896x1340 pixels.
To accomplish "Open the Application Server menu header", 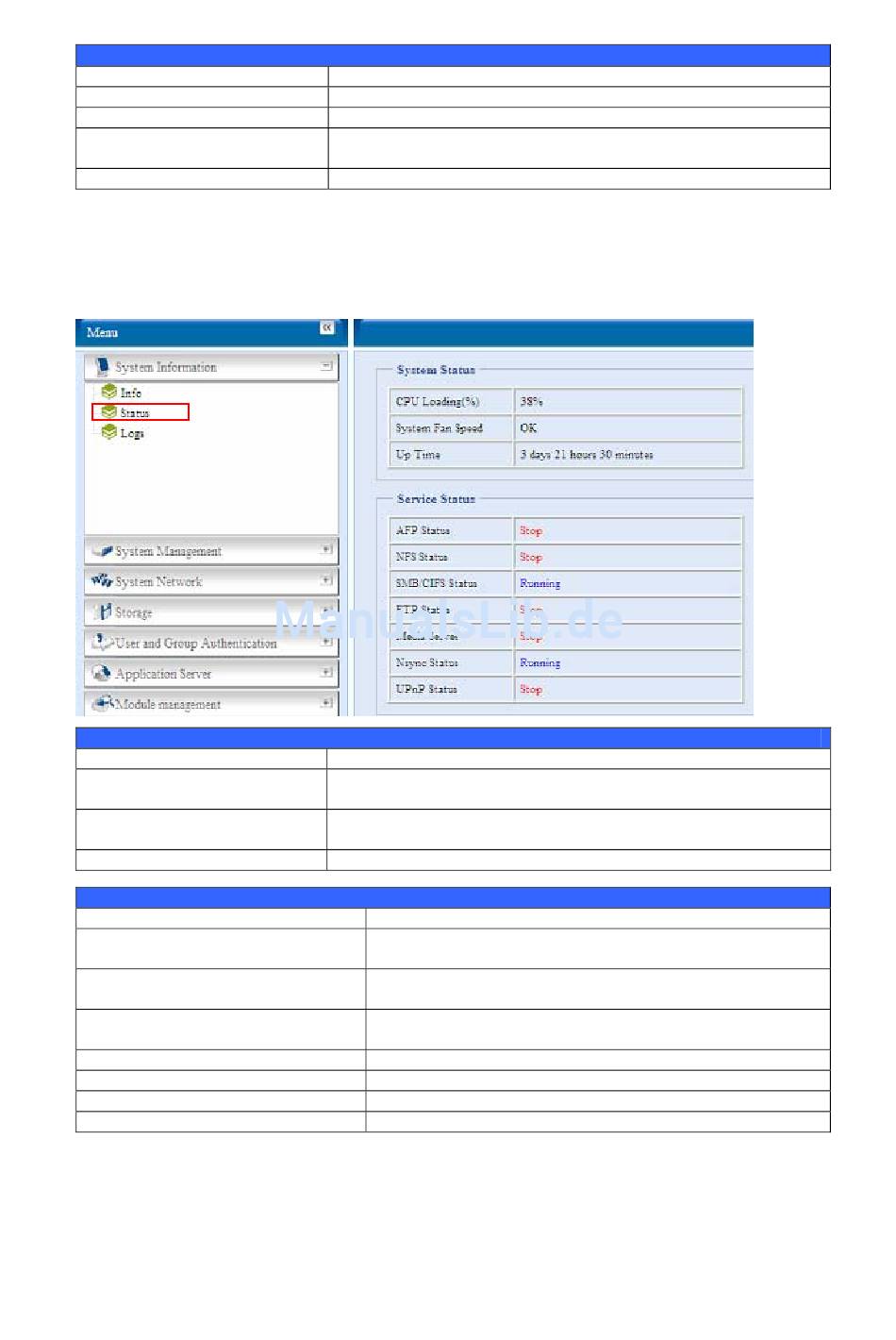I will coord(211,673).
